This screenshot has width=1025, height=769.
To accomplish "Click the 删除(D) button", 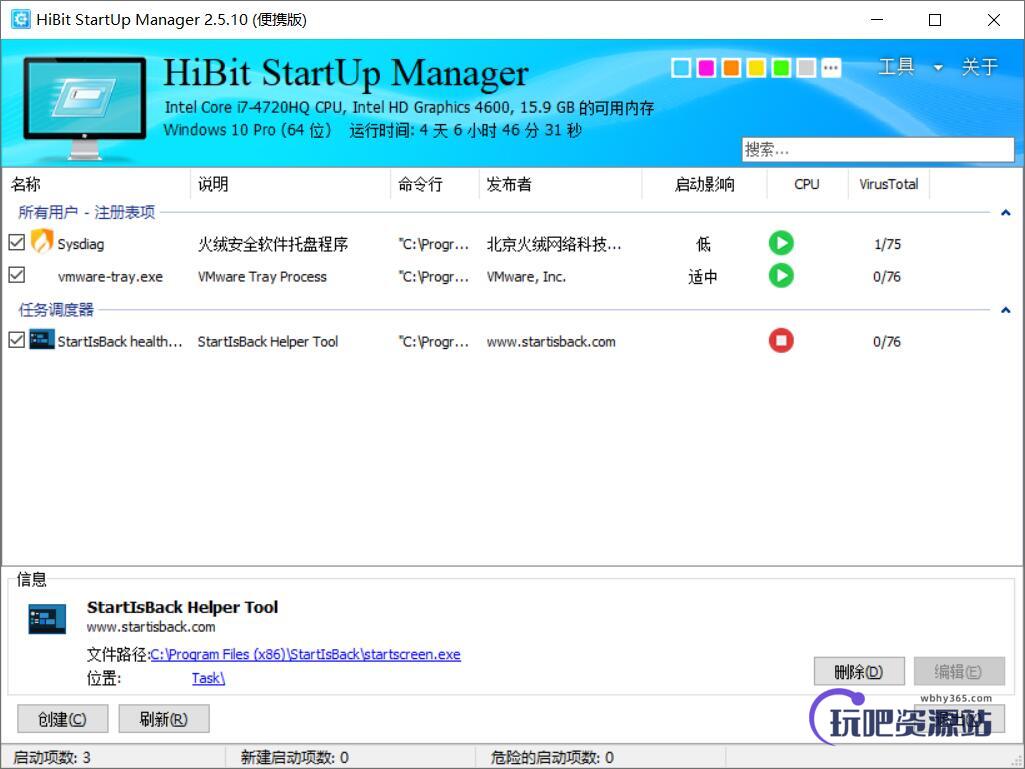I will (x=859, y=672).
